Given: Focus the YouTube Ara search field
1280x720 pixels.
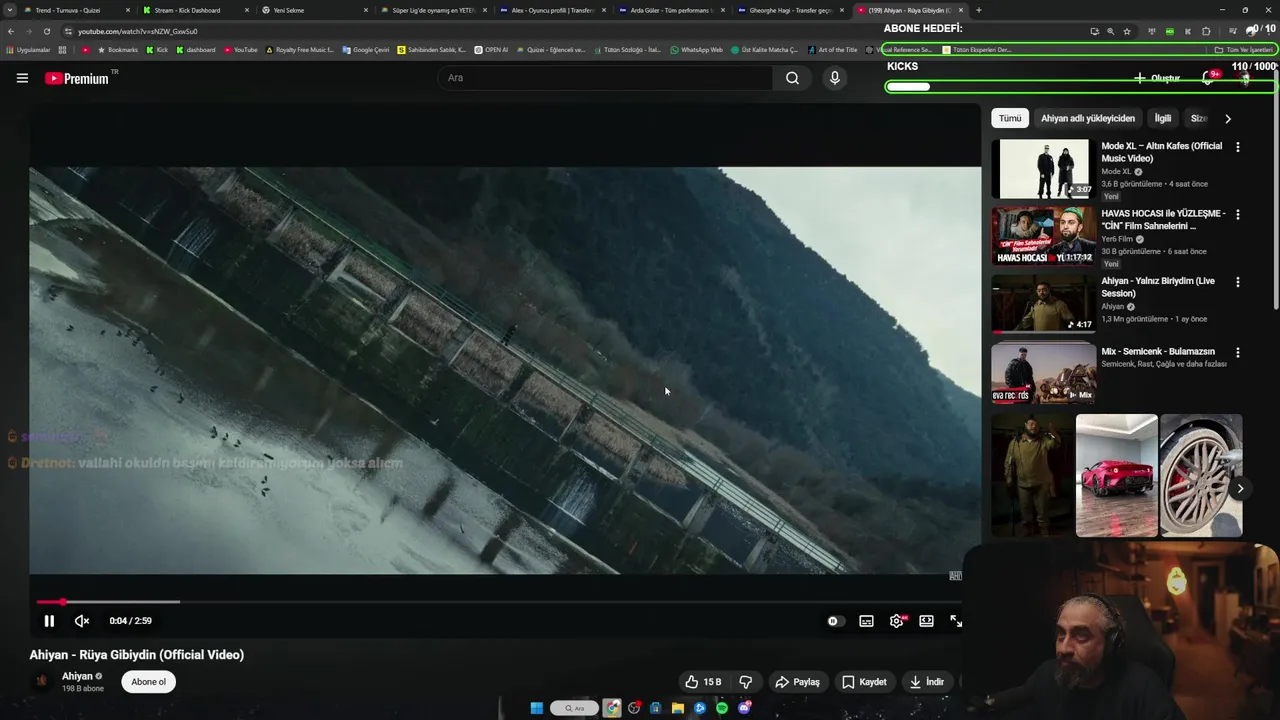Looking at the screenshot, I should (x=605, y=78).
